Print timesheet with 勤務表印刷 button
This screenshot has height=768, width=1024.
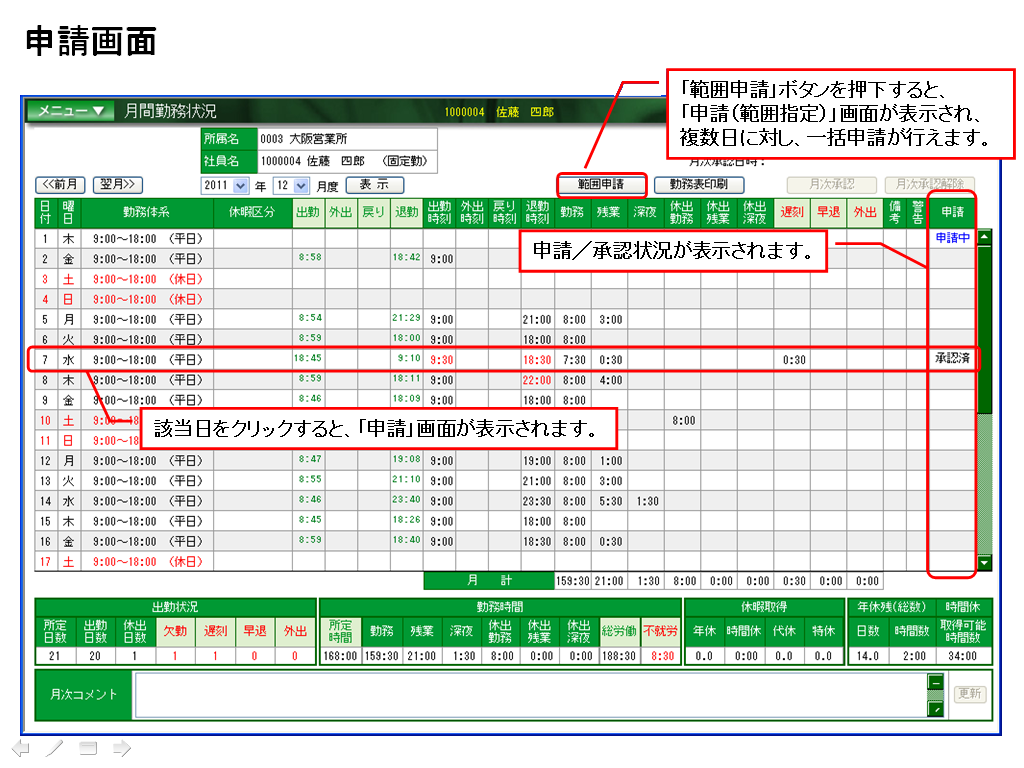(x=698, y=185)
